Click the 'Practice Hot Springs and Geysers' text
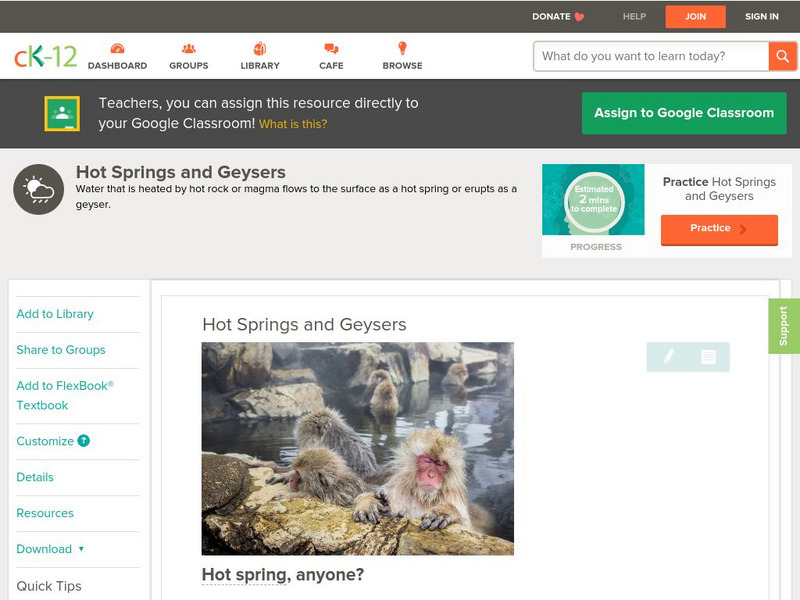This screenshot has height=600, width=800. point(719,189)
